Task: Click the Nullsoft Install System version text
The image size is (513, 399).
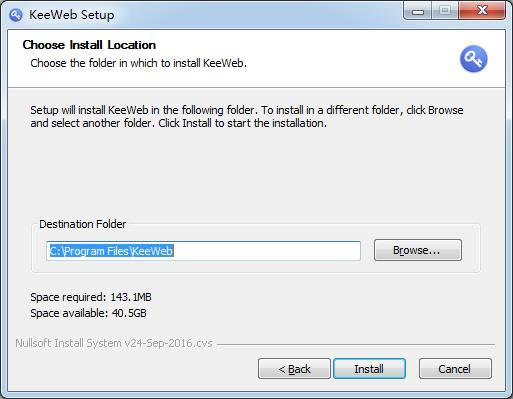Action: (x=114, y=343)
